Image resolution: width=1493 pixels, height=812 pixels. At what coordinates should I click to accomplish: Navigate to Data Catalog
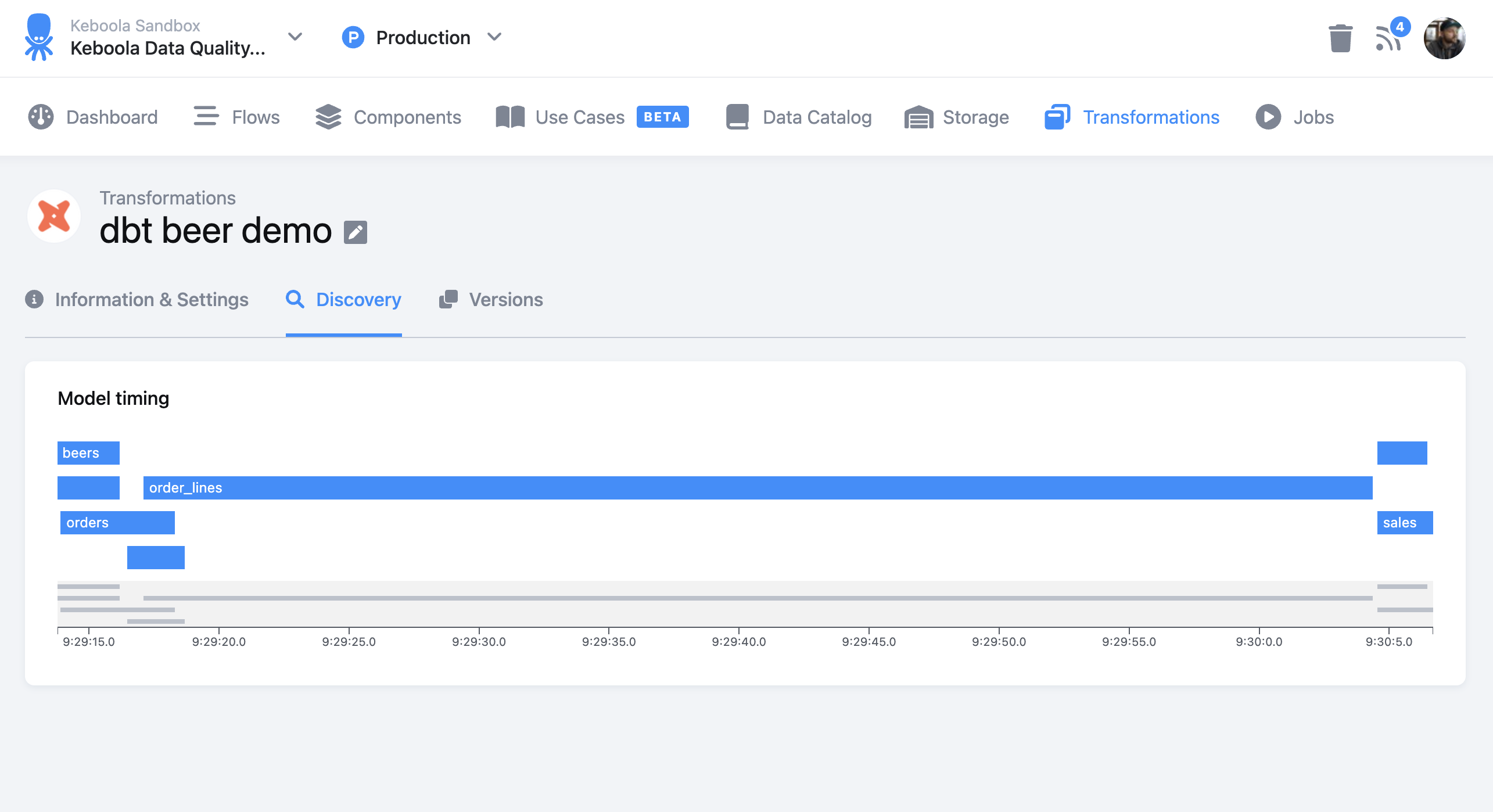[x=799, y=117]
